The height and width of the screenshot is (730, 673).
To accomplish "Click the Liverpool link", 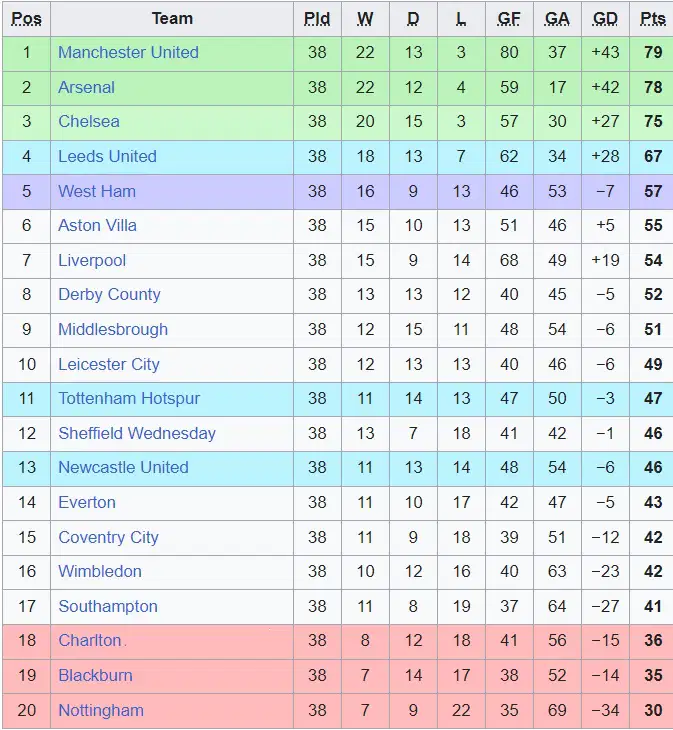I will 92,260.
